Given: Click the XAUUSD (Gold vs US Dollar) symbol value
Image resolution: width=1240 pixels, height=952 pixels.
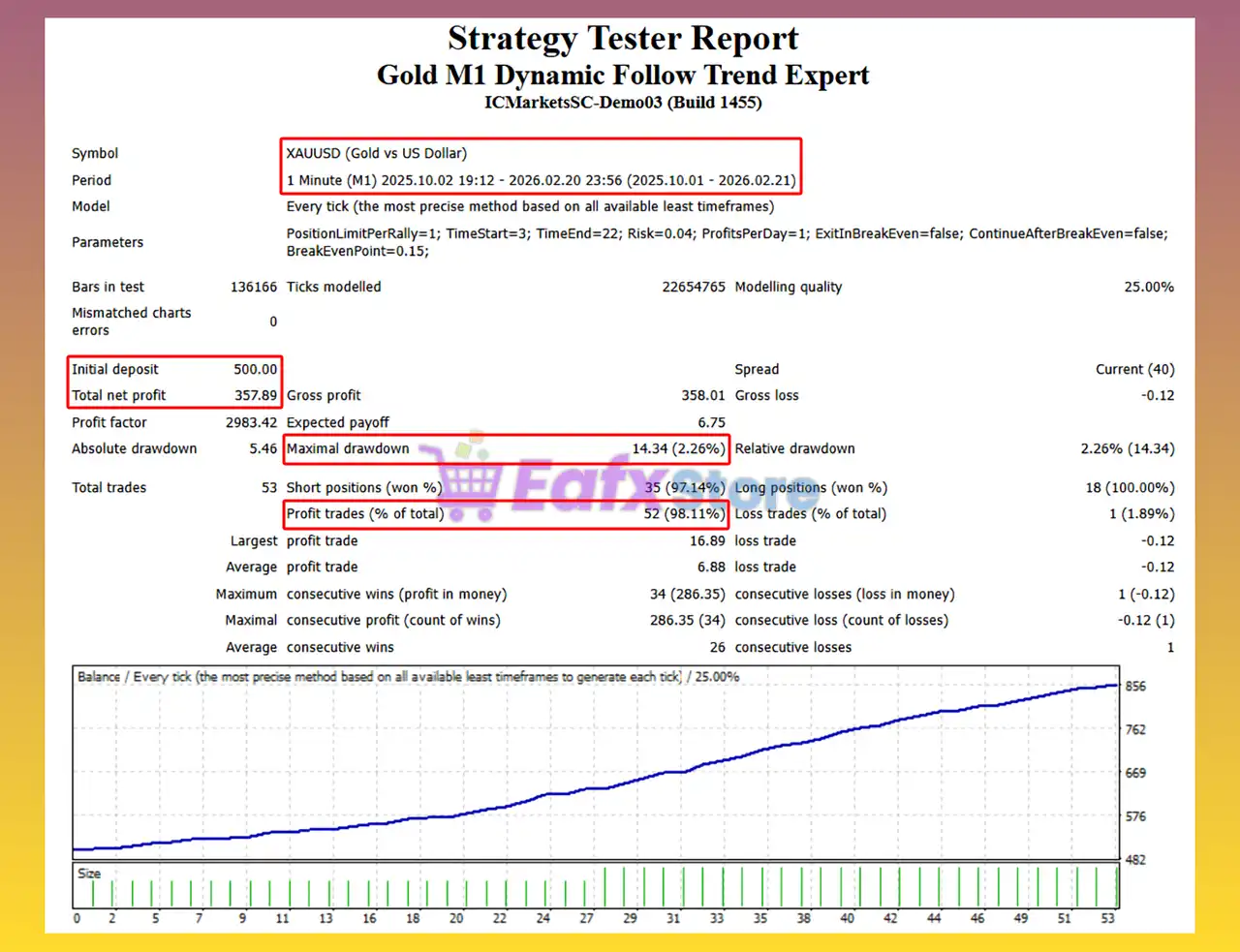Looking at the screenshot, I should tap(376, 153).
